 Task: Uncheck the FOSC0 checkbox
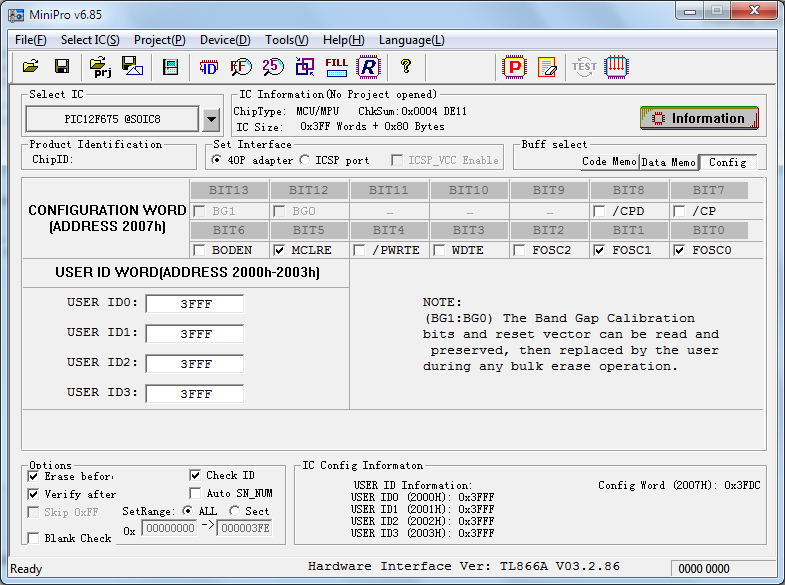pyautogui.click(x=679, y=250)
